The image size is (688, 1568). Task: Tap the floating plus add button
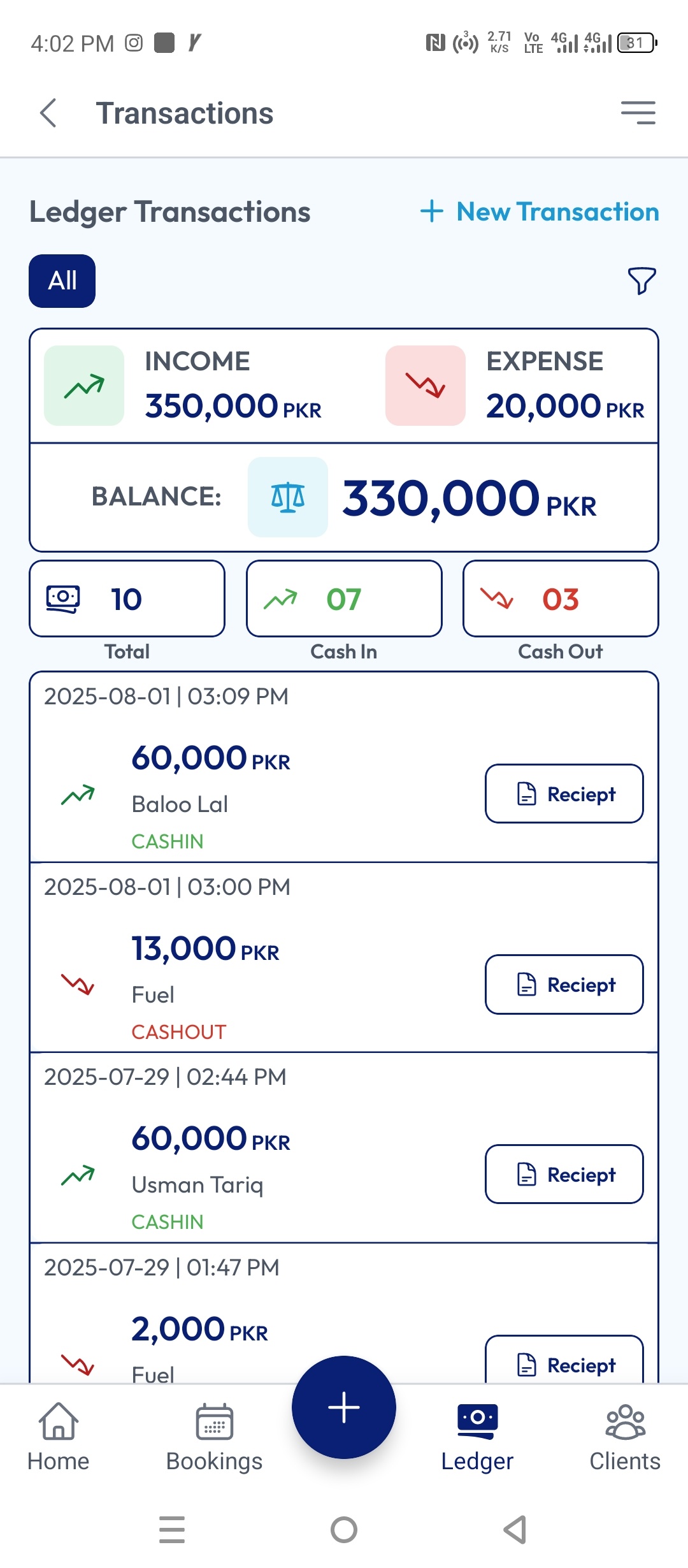(x=344, y=1407)
